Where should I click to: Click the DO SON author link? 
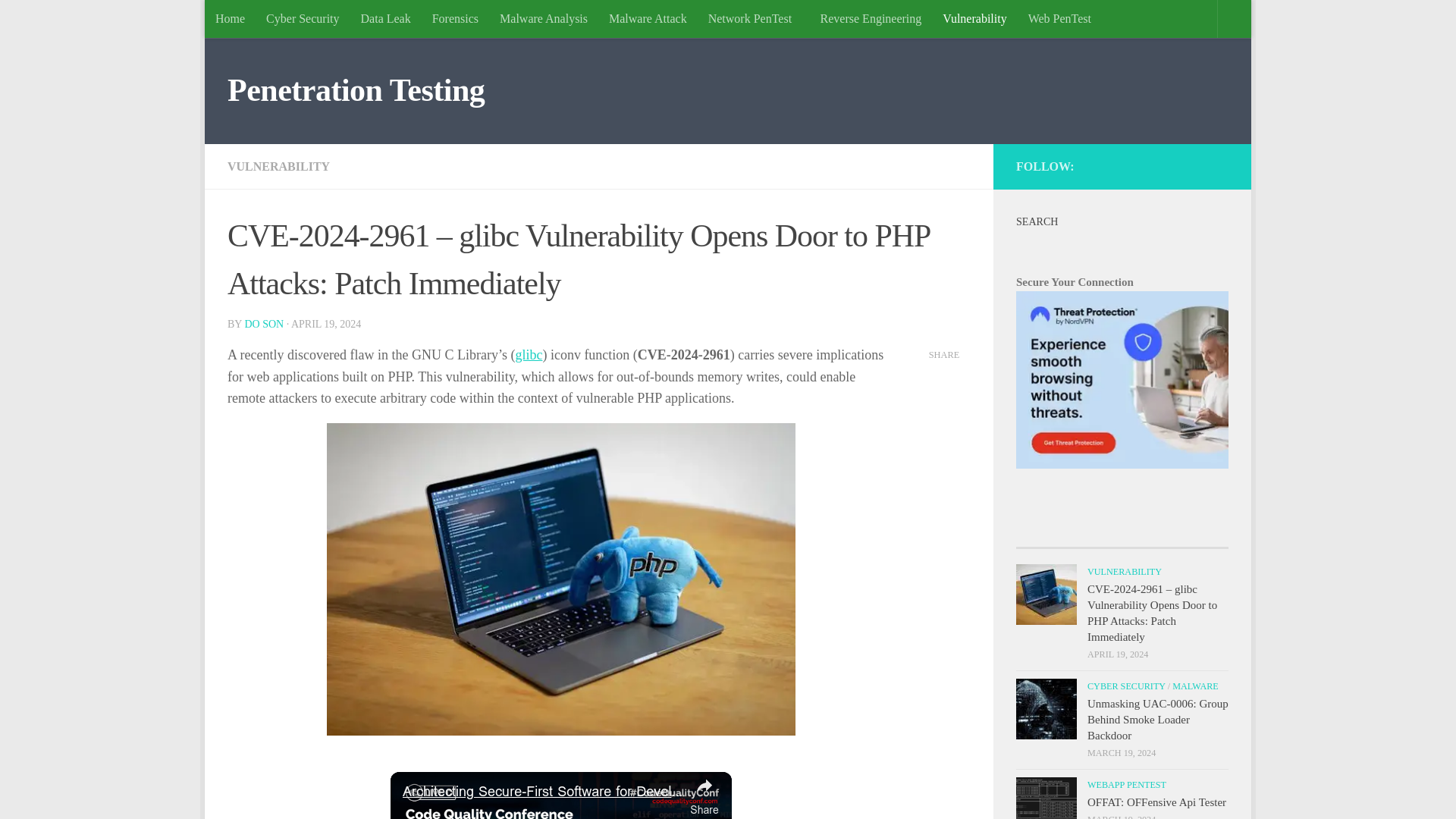[264, 324]
